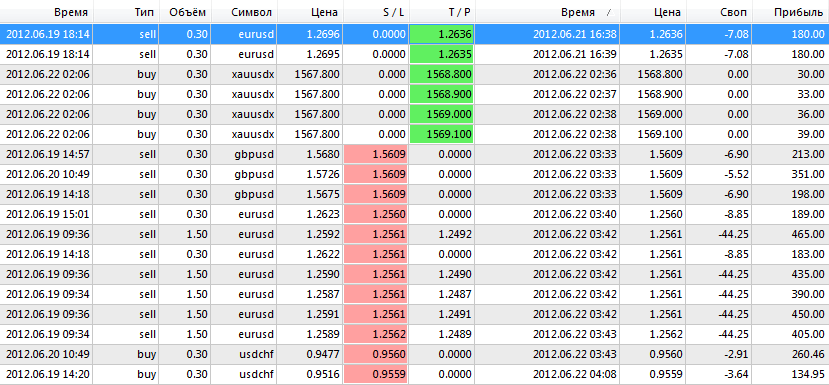Select the gbpusd open price 1.5680
Screen dimensions: 829x385
[323, 154]
